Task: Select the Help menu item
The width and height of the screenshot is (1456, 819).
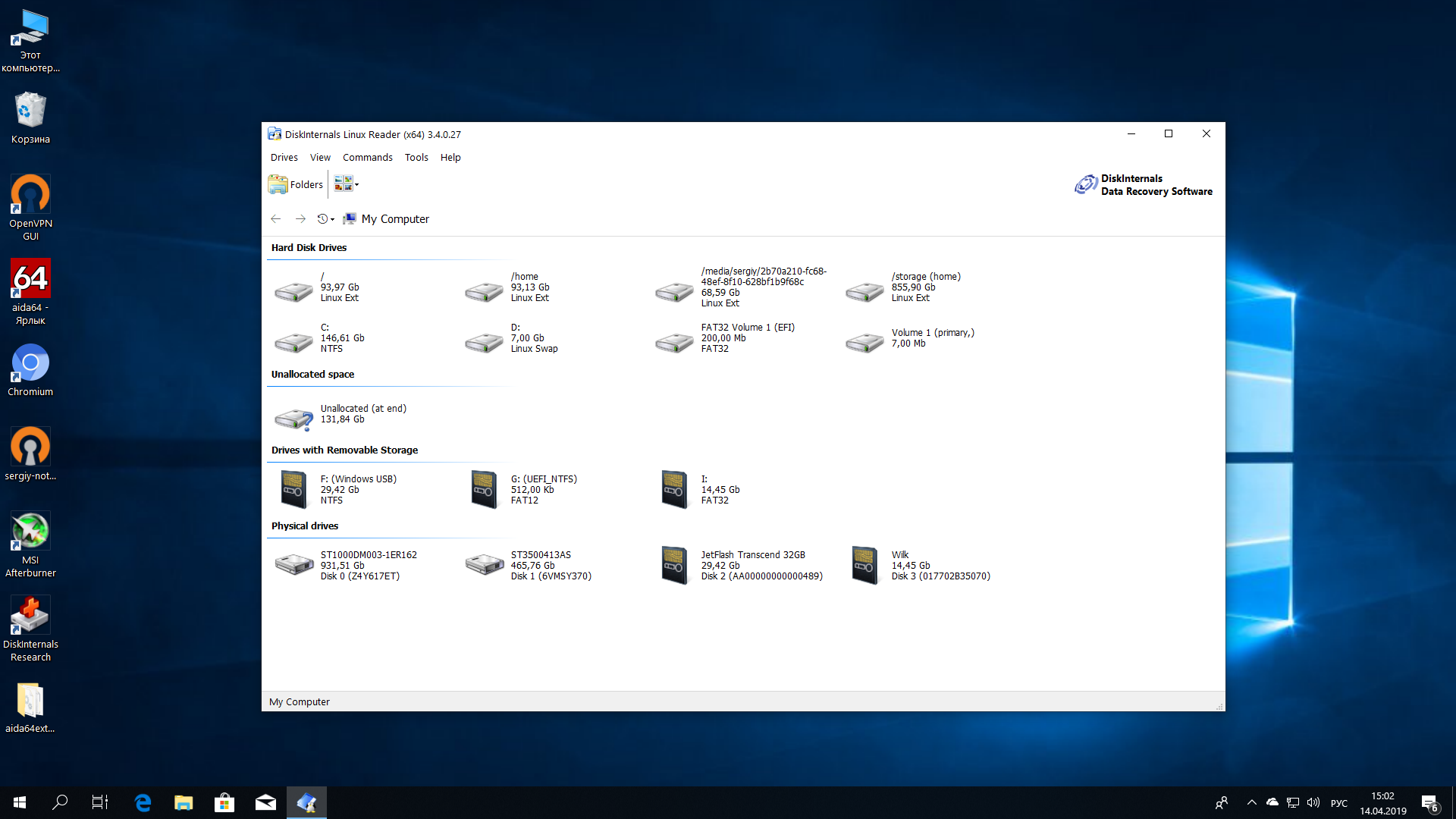Action: [x=451, y=157]
